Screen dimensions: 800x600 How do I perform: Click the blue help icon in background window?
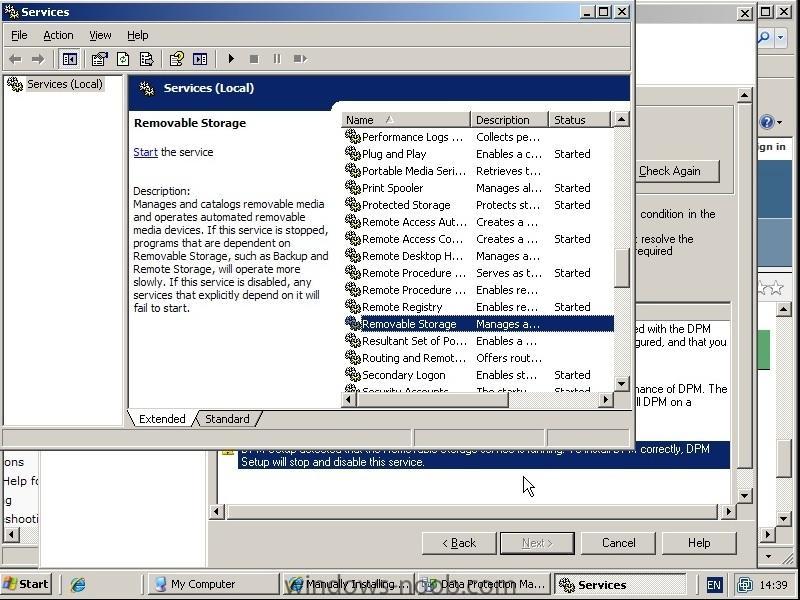click(x=766, y=122)
